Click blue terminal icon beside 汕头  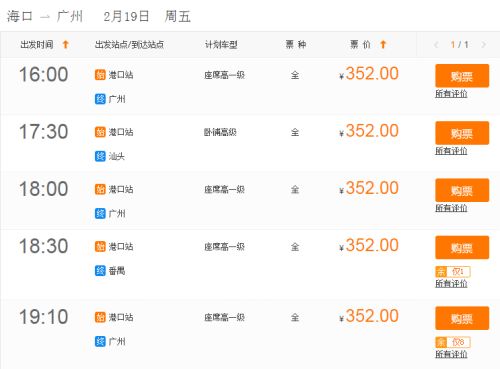[100, 156]
